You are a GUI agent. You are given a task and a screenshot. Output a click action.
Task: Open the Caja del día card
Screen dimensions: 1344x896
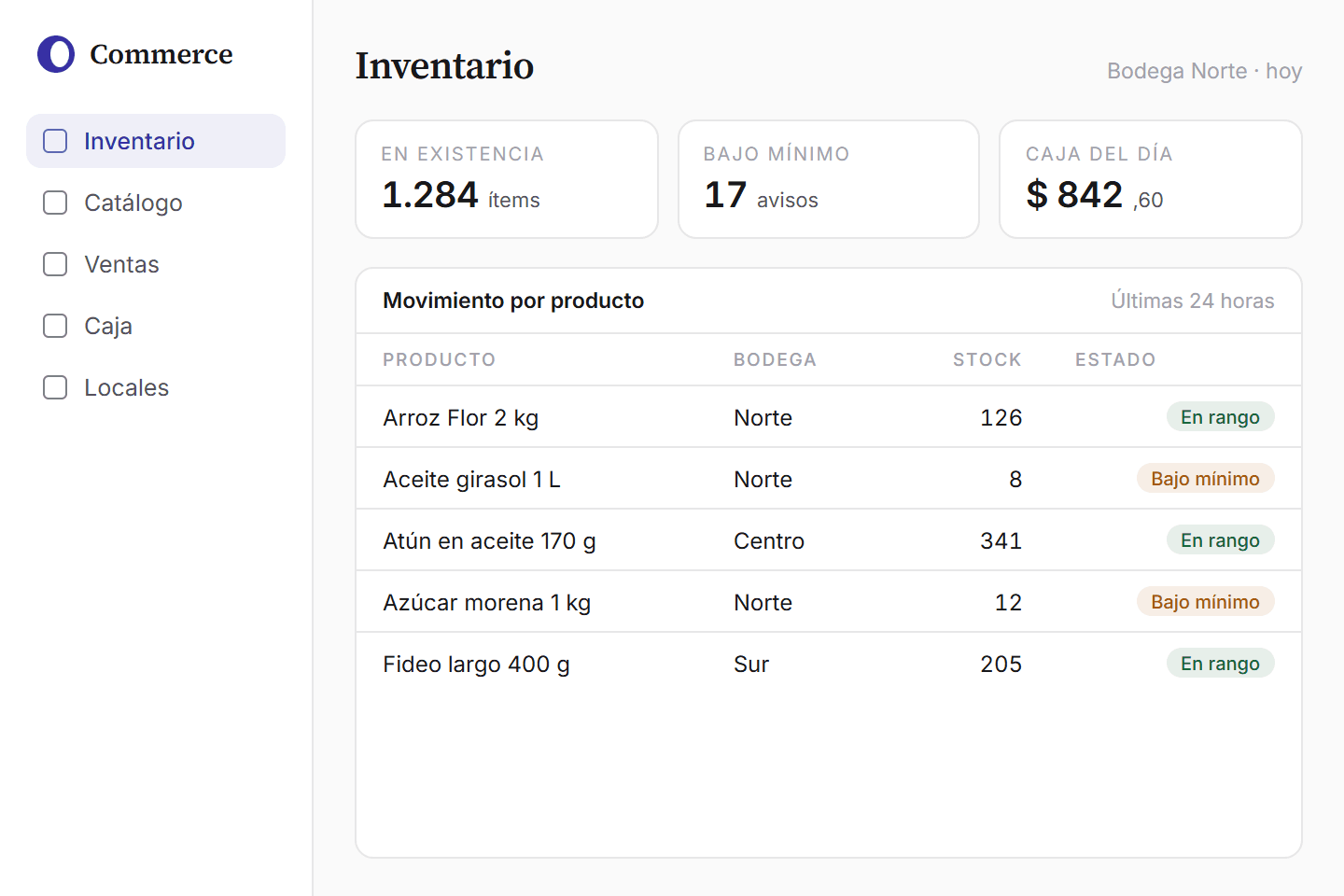tap(1151, 179)
